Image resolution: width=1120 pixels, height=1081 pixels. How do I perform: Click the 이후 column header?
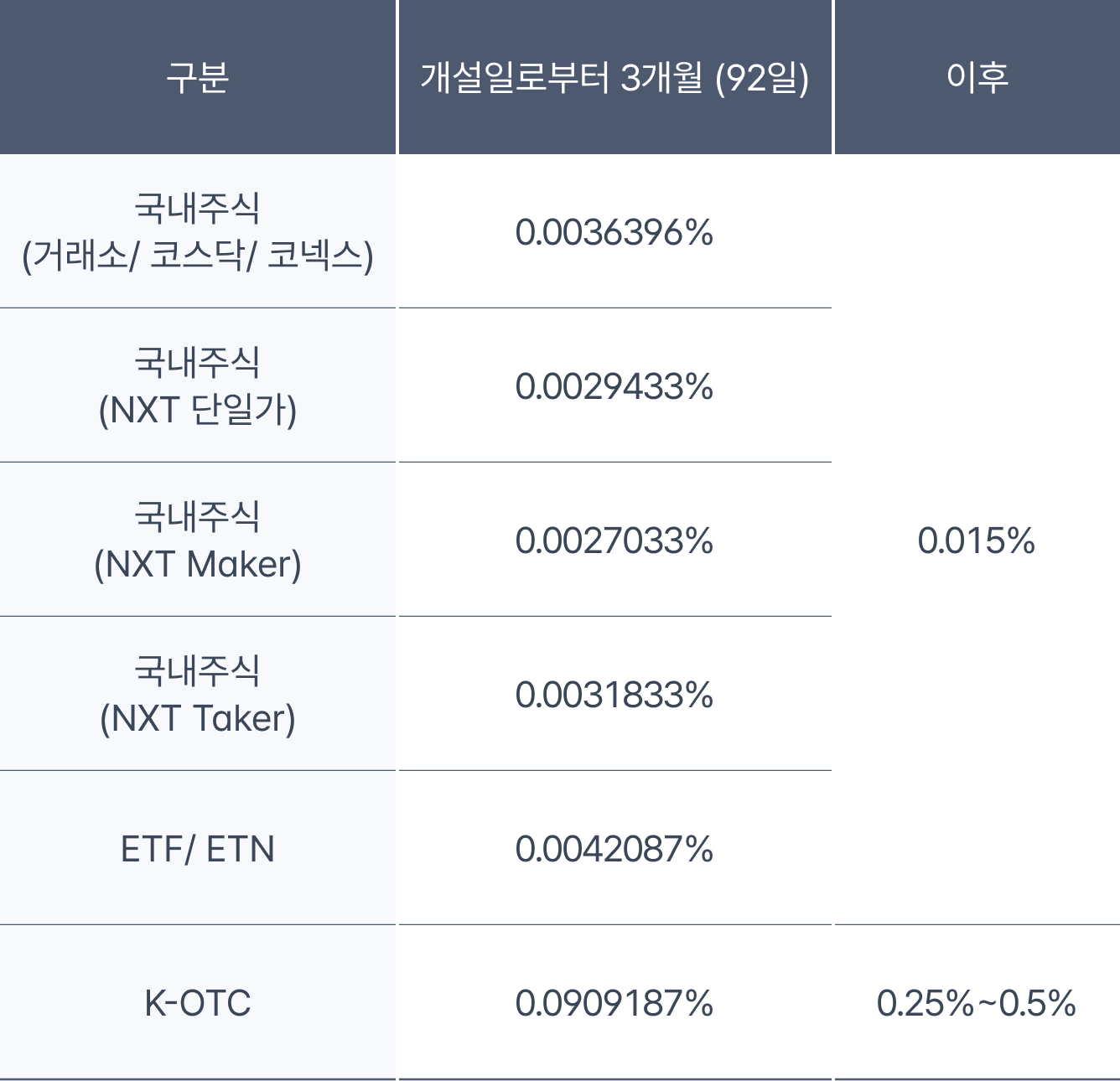[x=977, y=77]
